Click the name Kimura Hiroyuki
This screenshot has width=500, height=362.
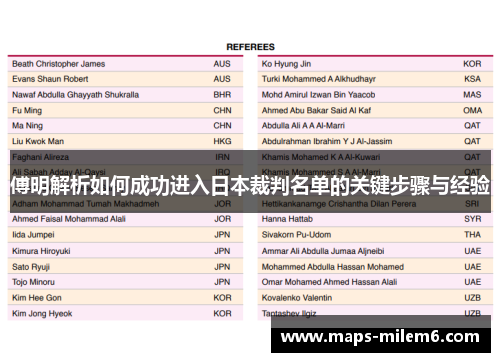[x=41, y=251]
